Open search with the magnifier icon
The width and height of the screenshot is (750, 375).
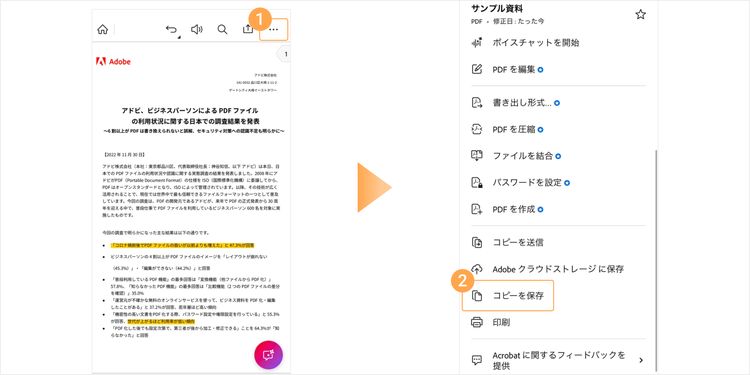[222, 30]
